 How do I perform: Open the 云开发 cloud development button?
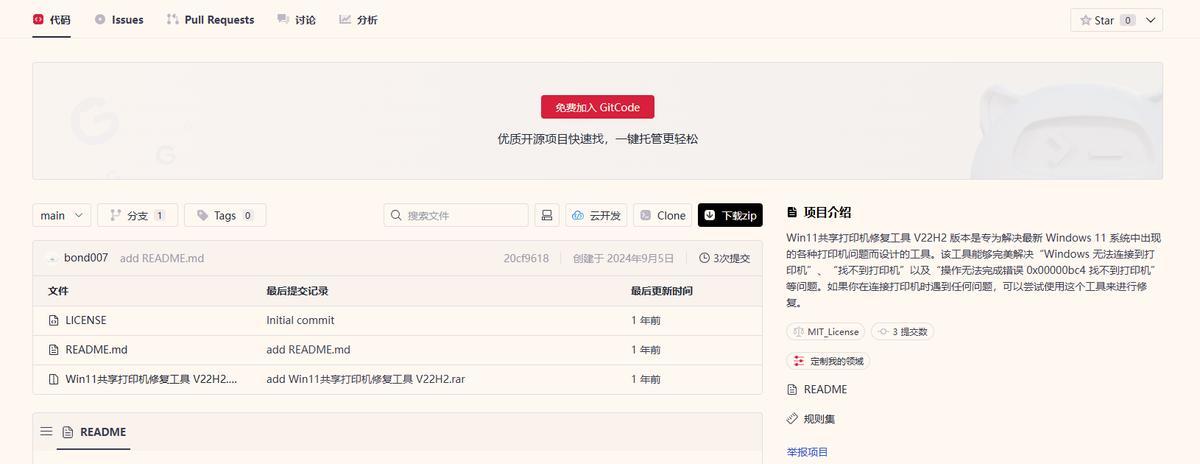pos(595,215)
